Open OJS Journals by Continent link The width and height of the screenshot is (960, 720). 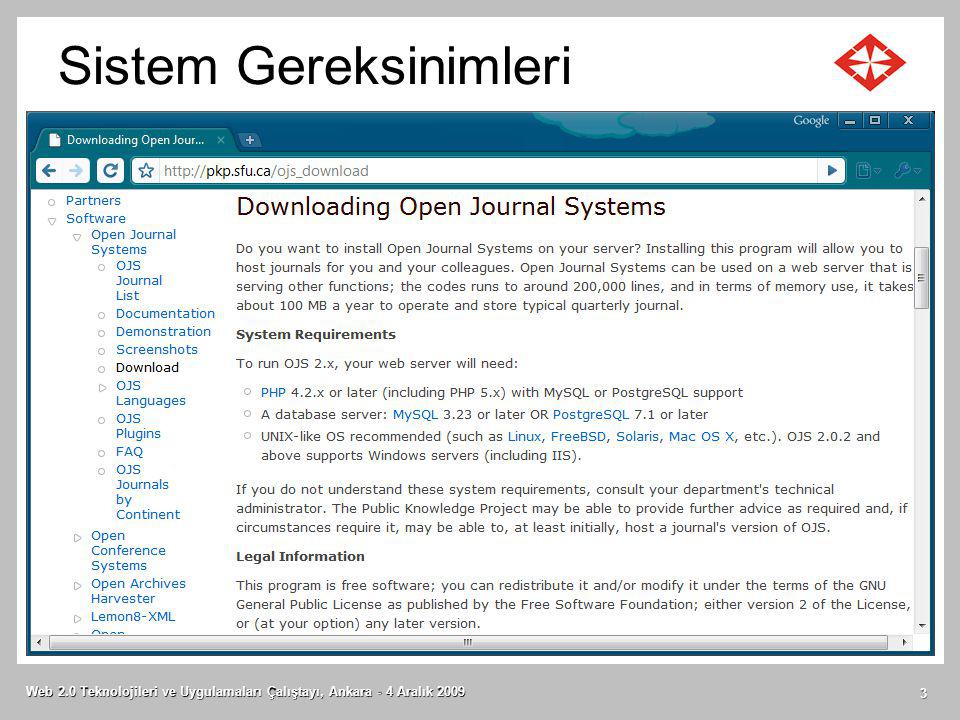[x=148, y=492]
